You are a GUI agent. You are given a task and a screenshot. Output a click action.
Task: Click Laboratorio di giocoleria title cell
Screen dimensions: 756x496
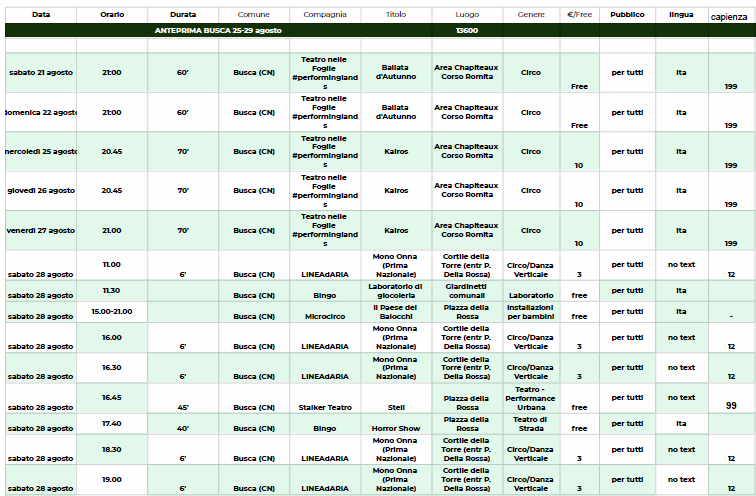396,291
